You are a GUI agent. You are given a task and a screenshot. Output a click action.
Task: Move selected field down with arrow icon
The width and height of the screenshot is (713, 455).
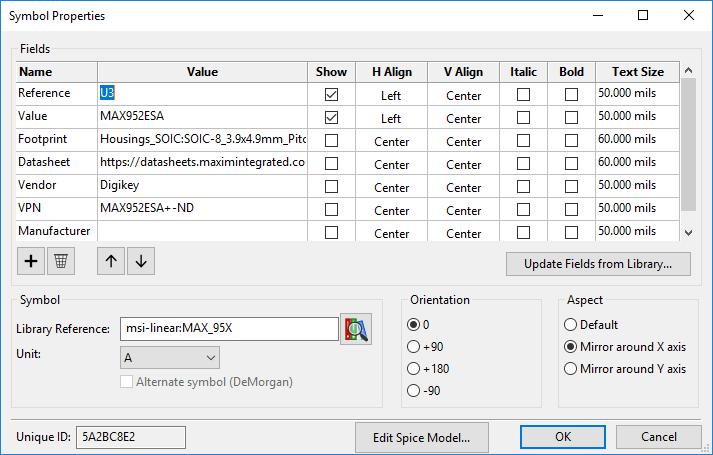point(140,261)
